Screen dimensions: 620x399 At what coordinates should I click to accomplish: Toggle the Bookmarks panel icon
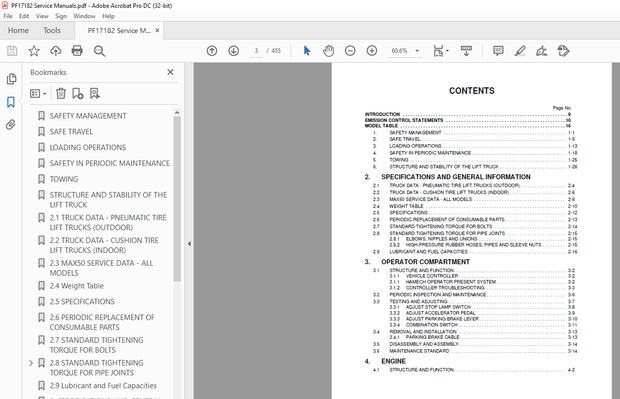[11, 102]
